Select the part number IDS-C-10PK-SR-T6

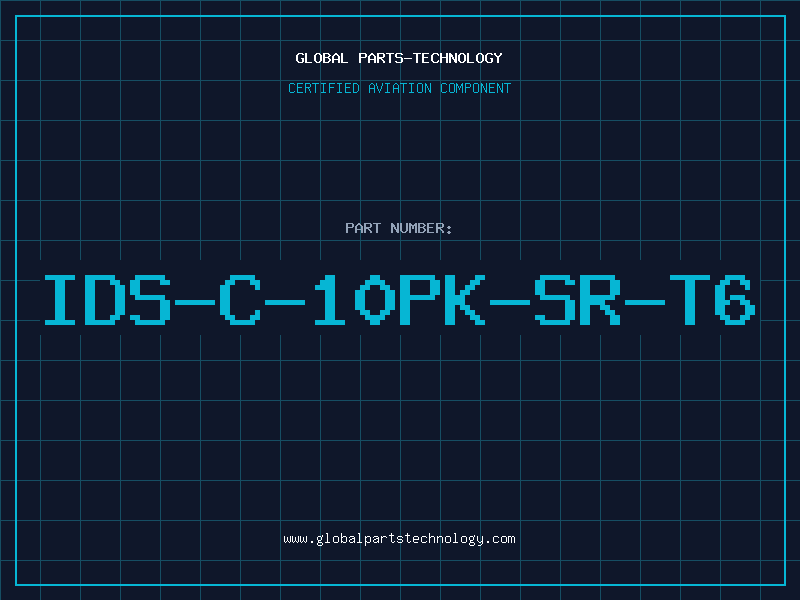click(x=400, y=300)
